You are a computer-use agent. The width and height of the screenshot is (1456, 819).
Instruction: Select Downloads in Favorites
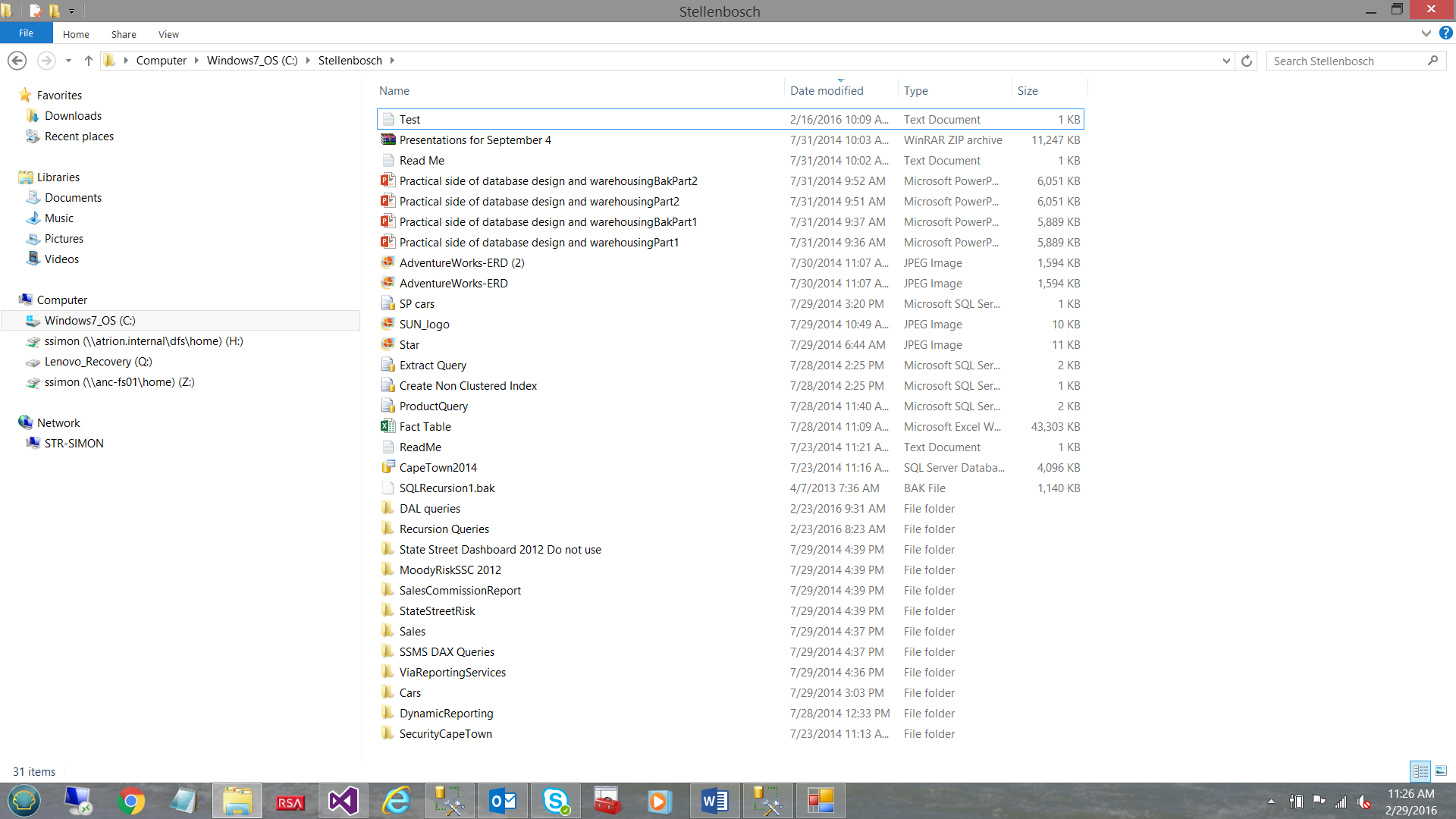click(x=73, y=116)
